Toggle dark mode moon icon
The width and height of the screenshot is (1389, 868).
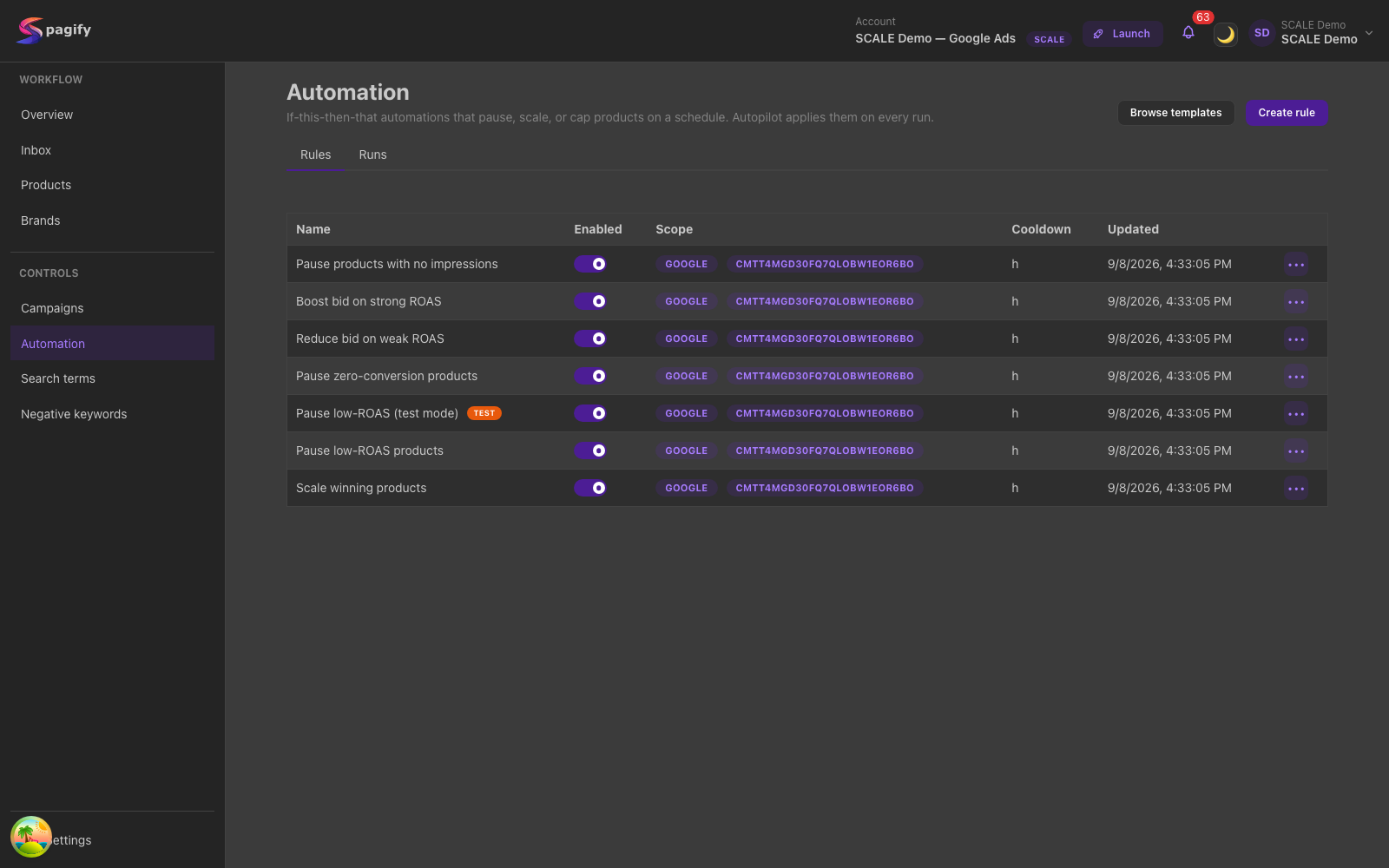pos(1225,35)
